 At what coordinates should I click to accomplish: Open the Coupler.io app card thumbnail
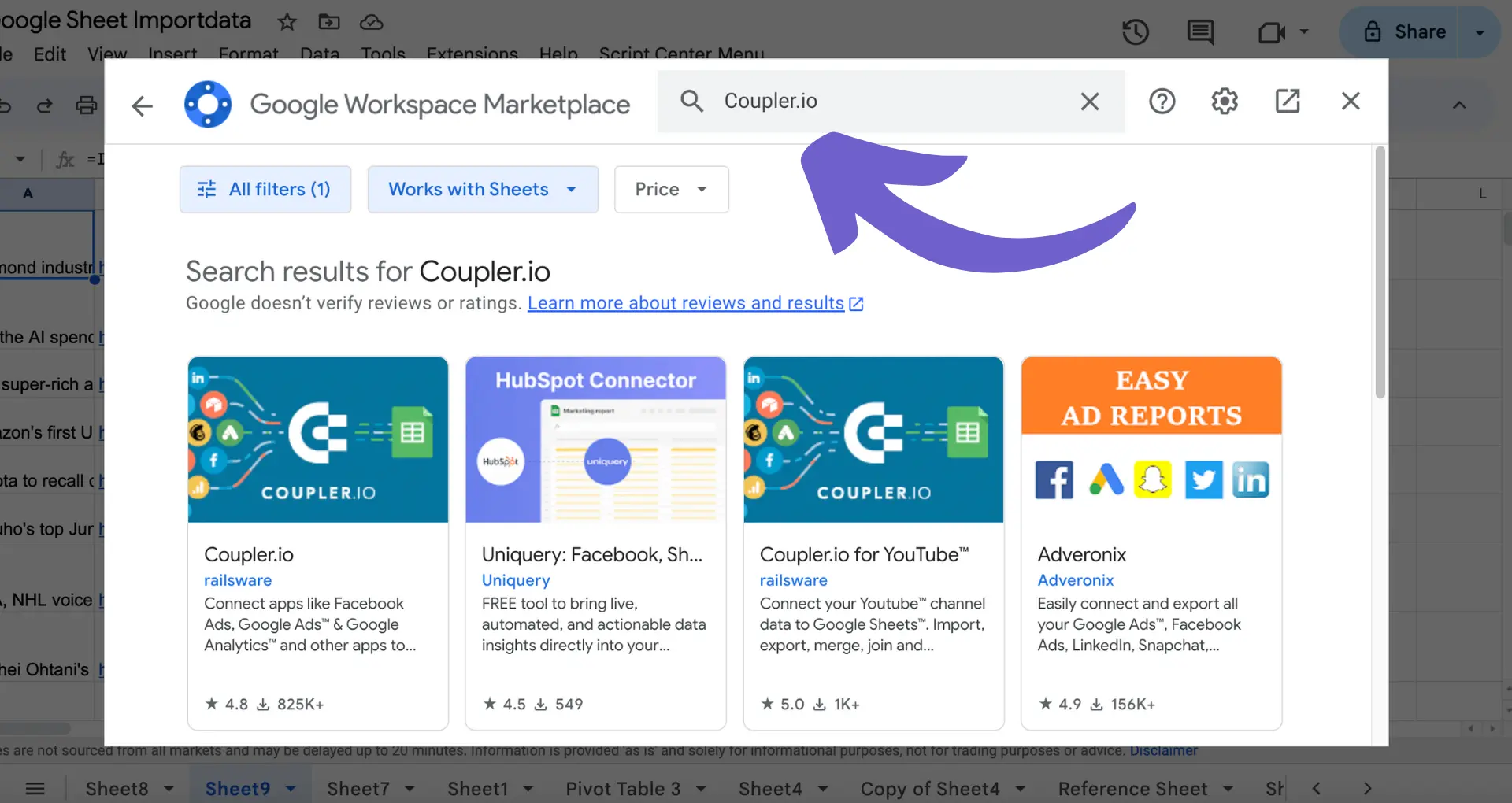click(318, 439)
